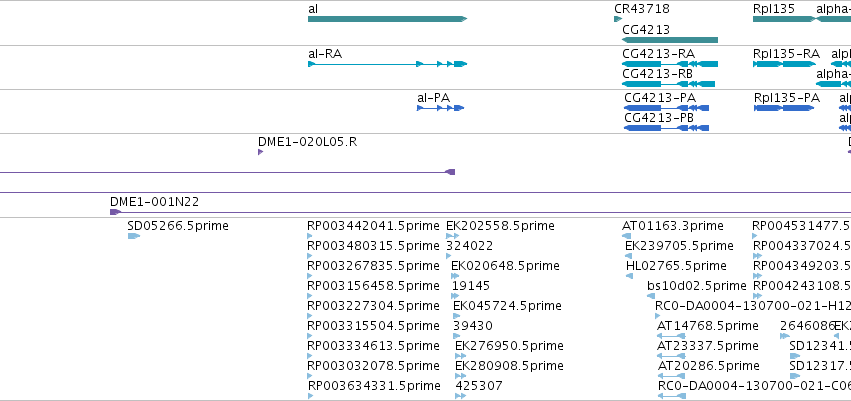
Task: Click the DME1-020L05.R arrow marker
Action: click(x=261, y=152)
